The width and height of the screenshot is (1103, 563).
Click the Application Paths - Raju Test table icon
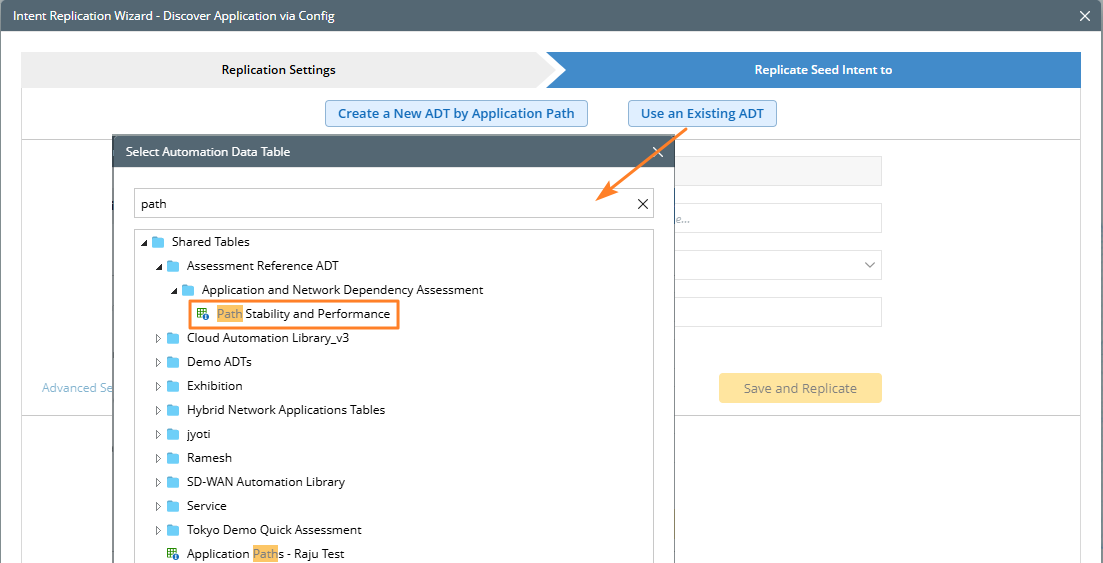pyautogui.click(x=173, y=554)
